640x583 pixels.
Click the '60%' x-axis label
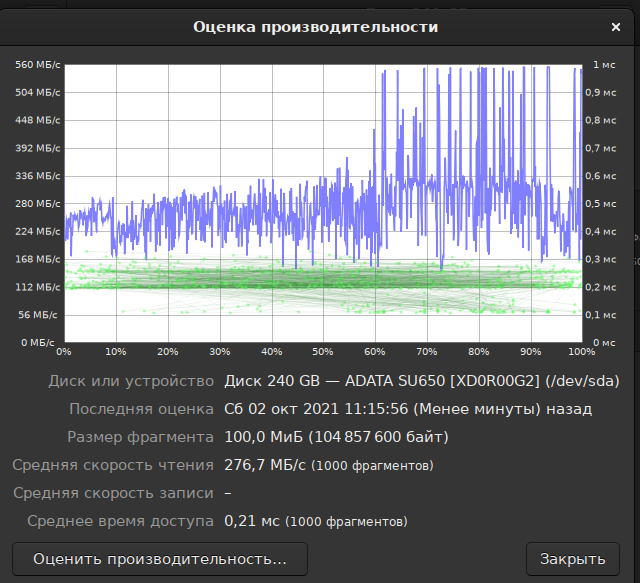tap(375, 352)
